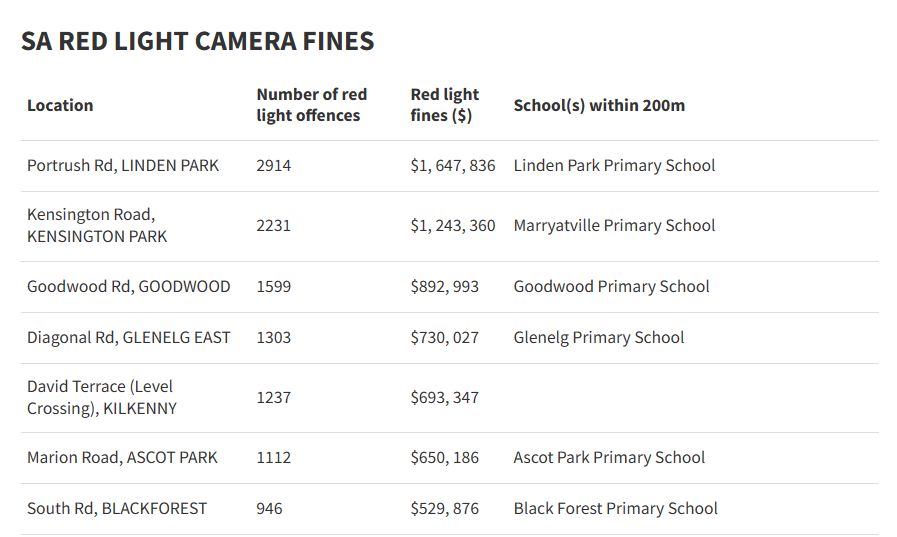Click the Goodwood Rd, GOODWOOD location
This screenshot has width=897, height=537.
point(129,286)
